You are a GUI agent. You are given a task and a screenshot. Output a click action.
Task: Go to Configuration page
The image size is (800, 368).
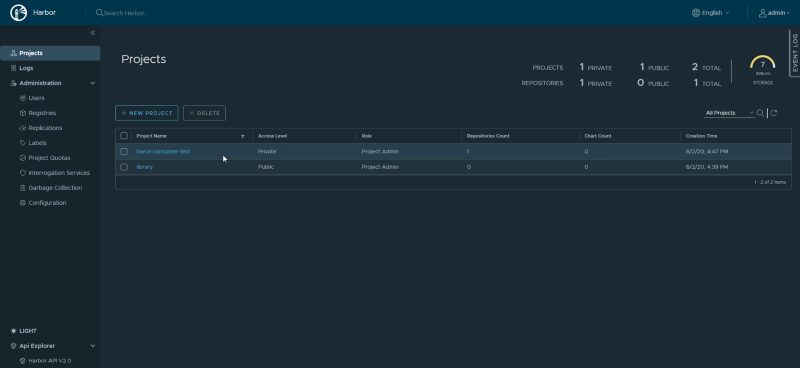(47, 203)
